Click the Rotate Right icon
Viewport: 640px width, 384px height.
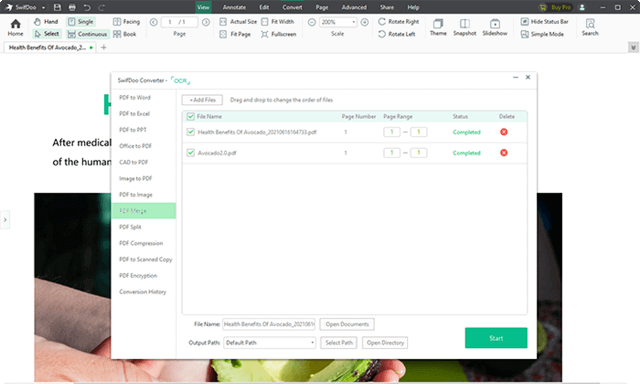pyautogui.click(x=382, y=22)
